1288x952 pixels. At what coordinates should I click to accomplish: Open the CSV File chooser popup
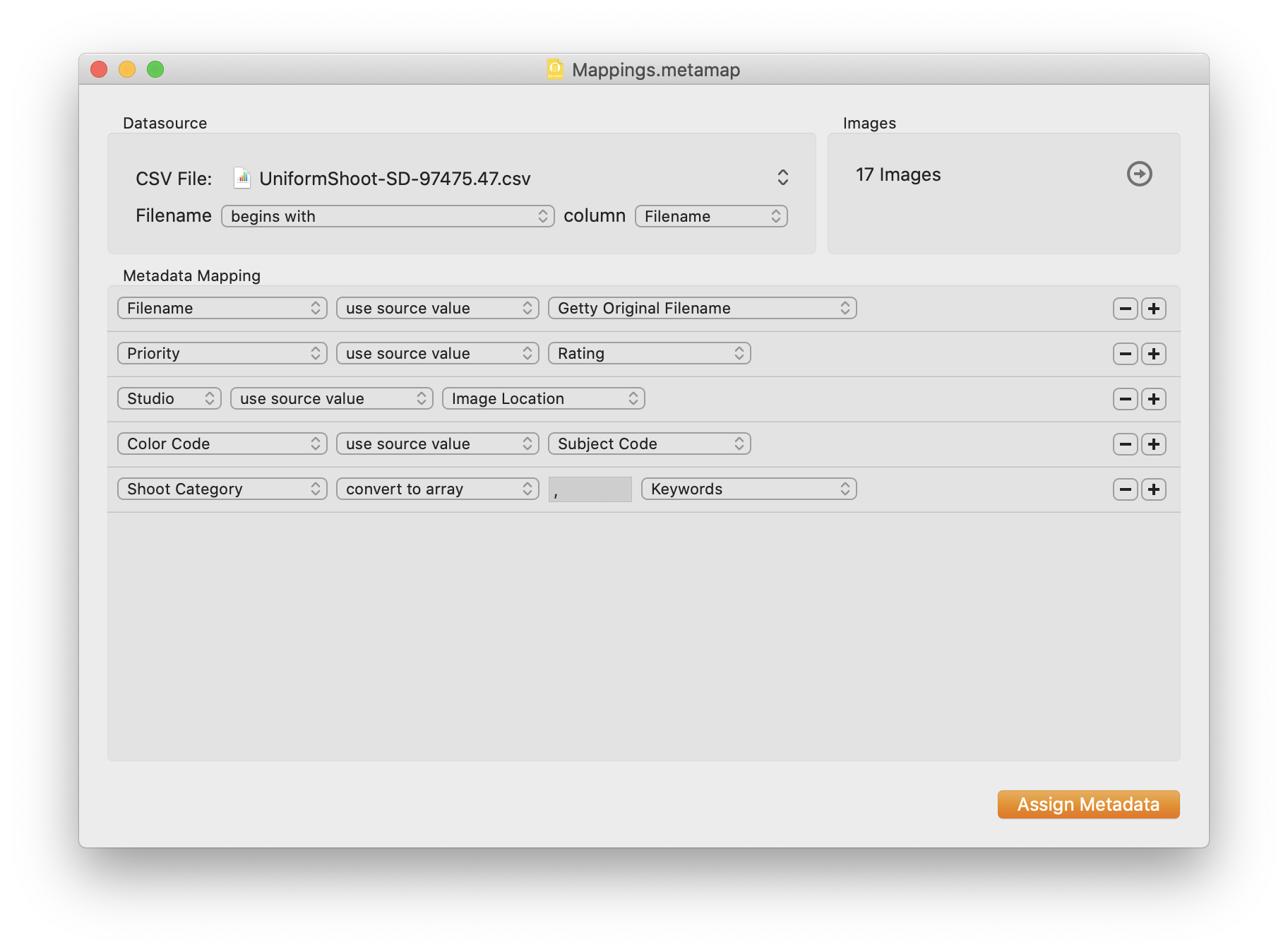tap(782, 177)
